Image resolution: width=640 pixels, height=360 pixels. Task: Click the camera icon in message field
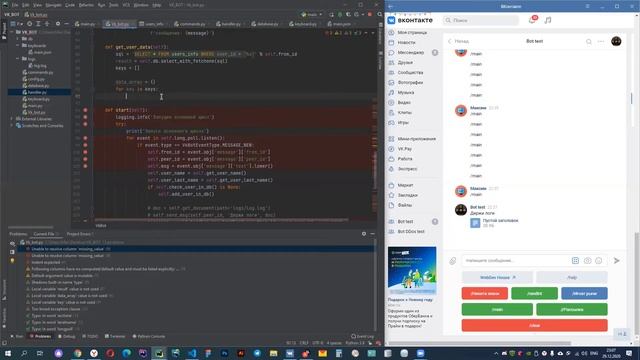(587, 260)
